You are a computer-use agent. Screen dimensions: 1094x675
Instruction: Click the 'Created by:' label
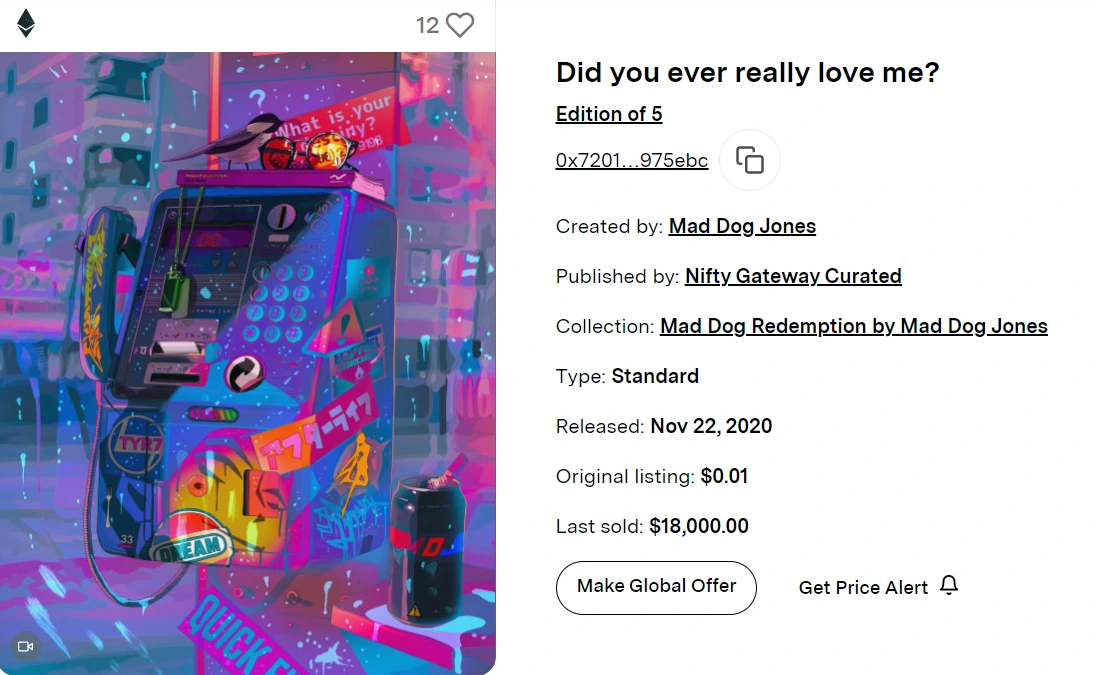(609, 226)
